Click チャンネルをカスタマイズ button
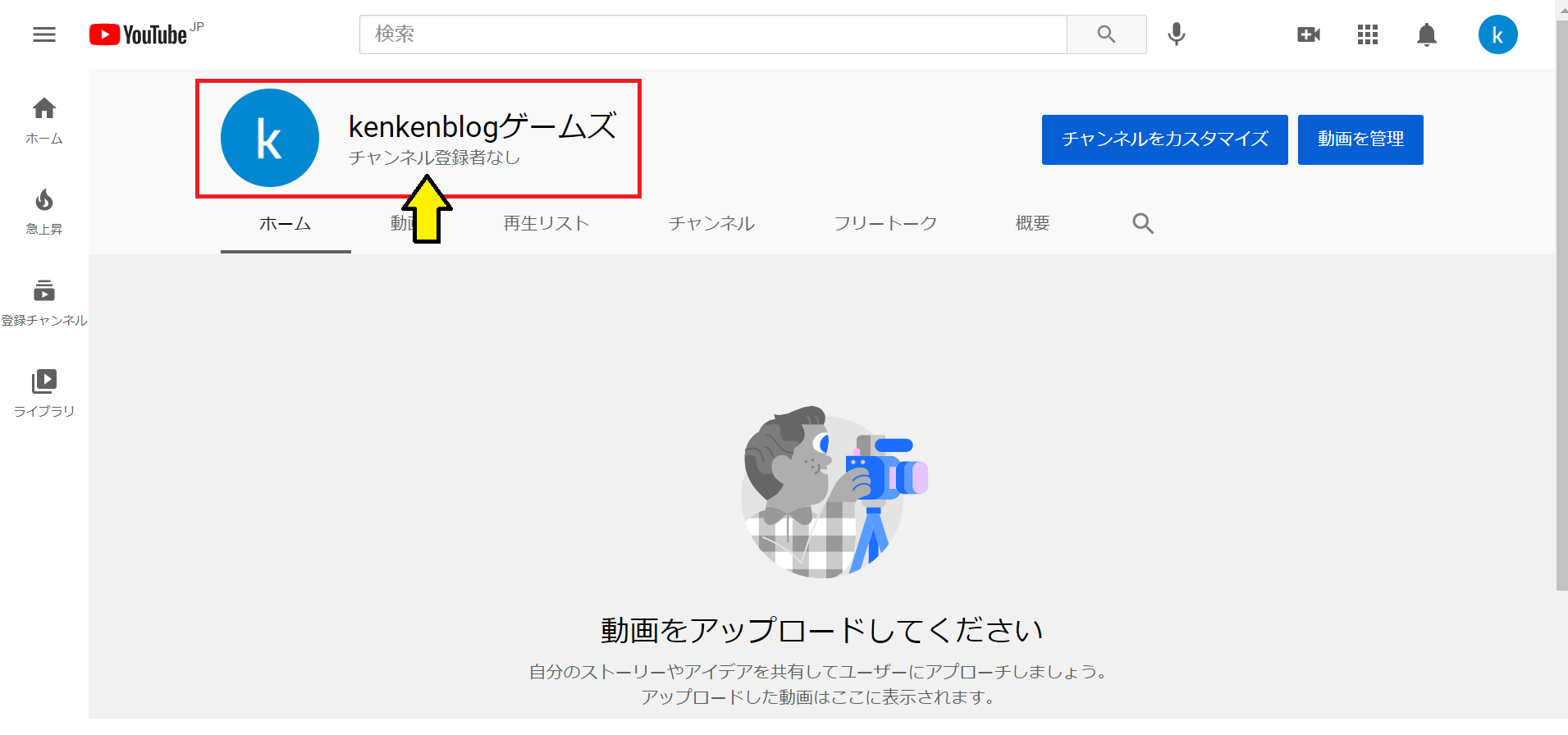The image size is (1568, 735). (x=1164, y=139)
